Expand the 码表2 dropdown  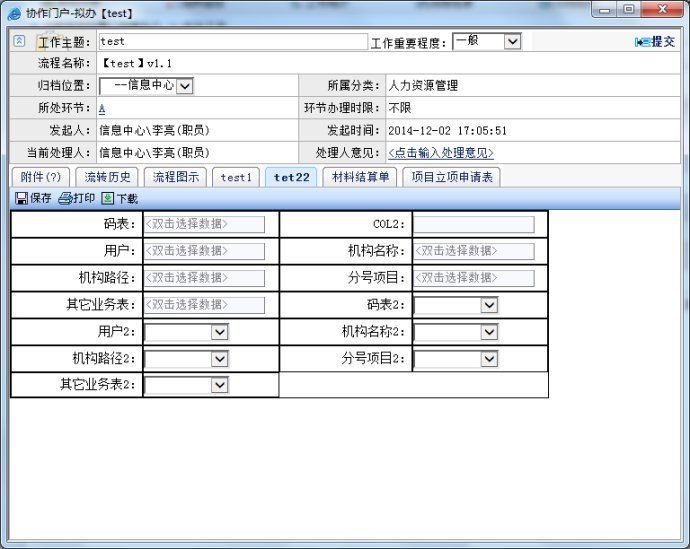coord(456,305)
